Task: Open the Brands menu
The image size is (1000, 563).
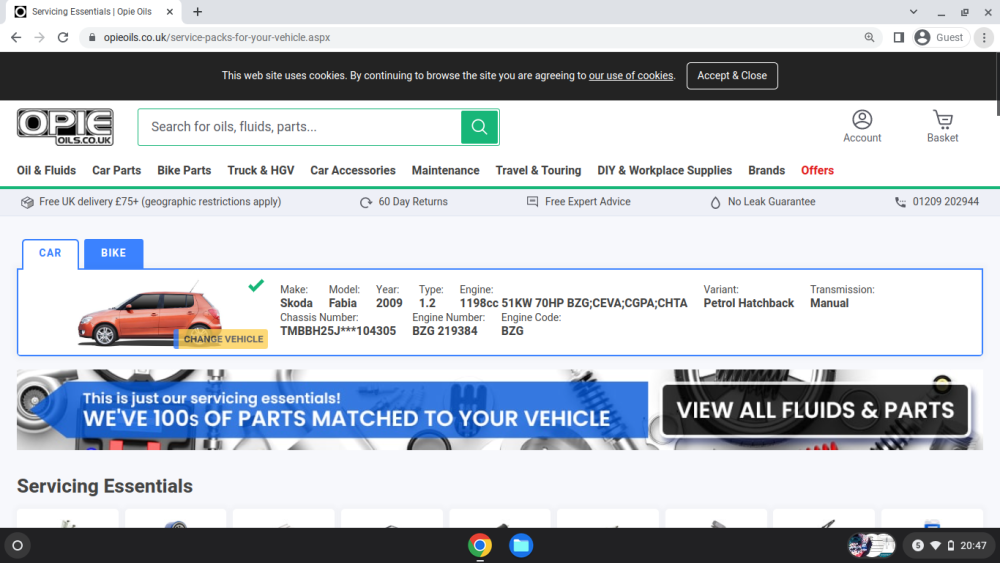Action: [766, 170]
